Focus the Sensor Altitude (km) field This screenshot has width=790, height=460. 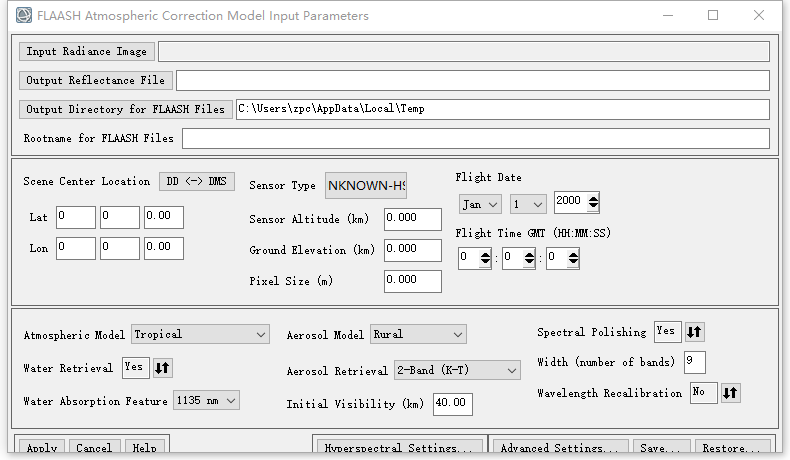tap(413, 219)
